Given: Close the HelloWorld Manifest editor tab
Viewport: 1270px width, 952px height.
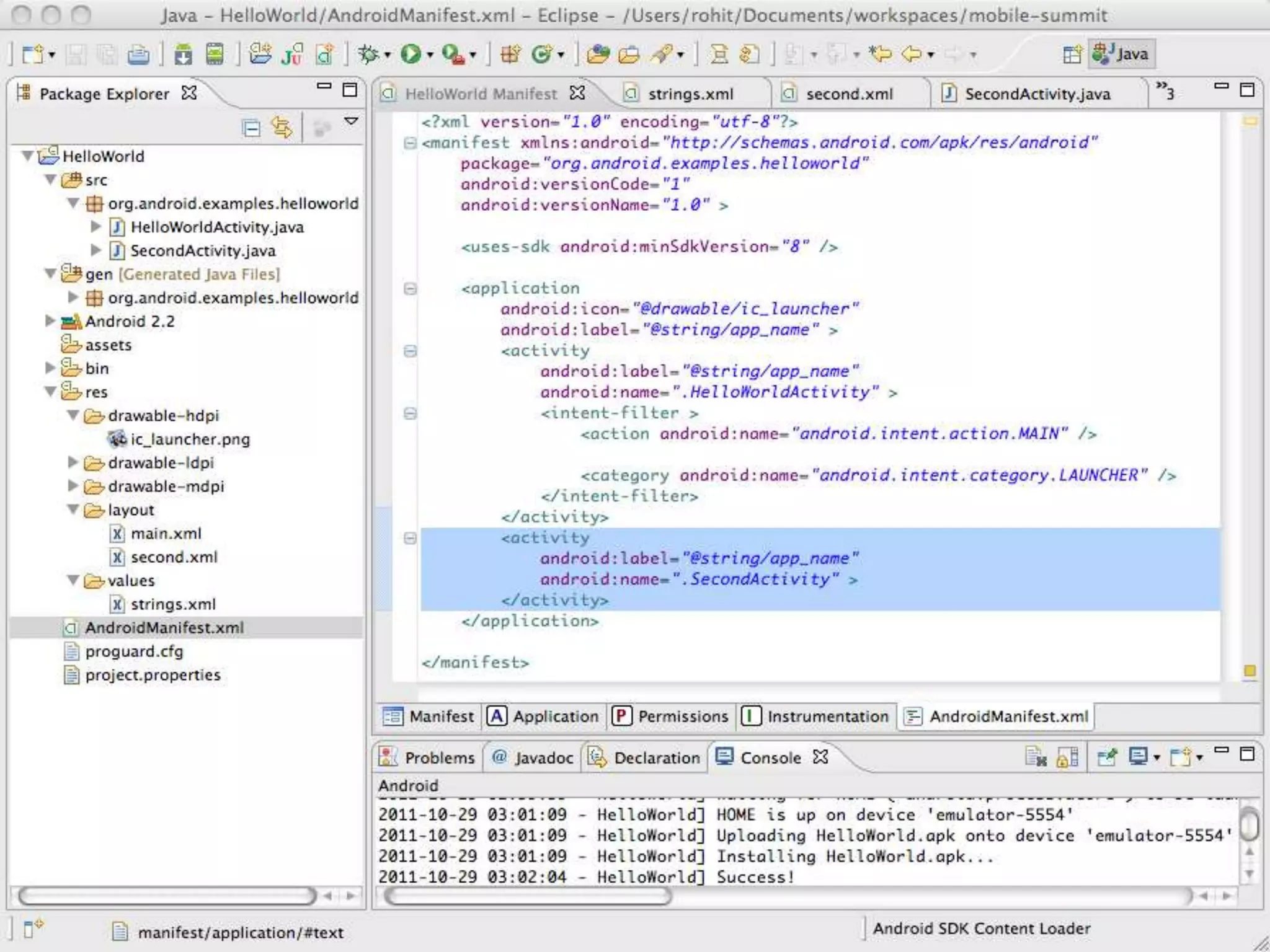Looking at the screenshot, I should [x=577, y=93].
